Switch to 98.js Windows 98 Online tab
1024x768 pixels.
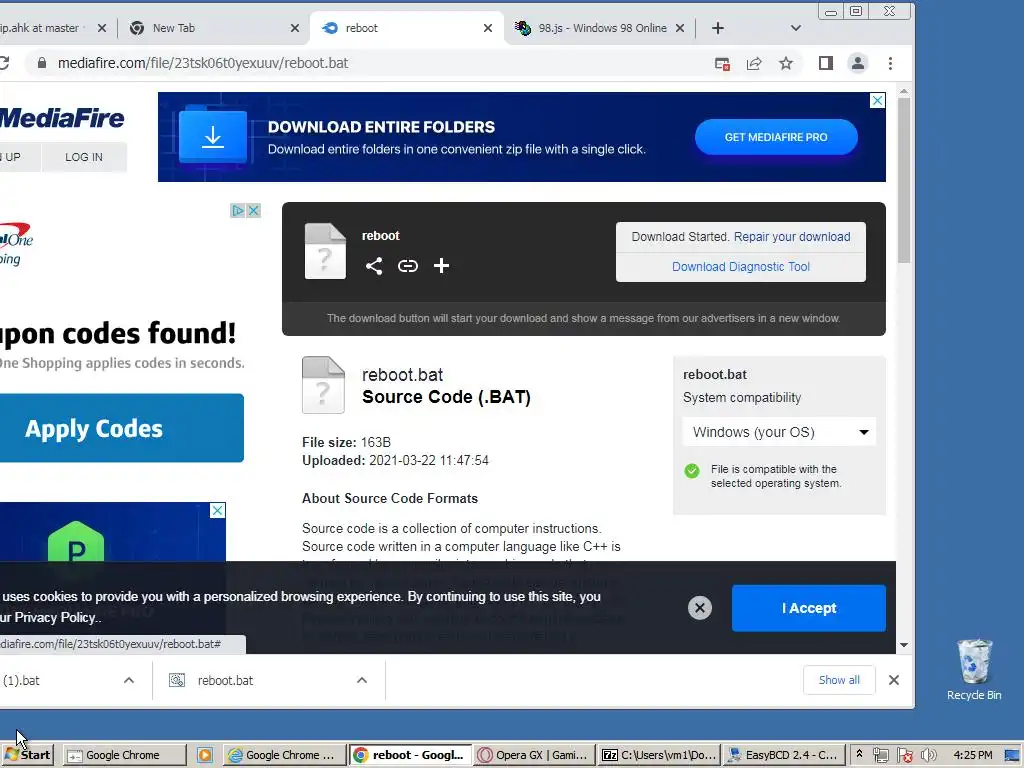(601, 28)
